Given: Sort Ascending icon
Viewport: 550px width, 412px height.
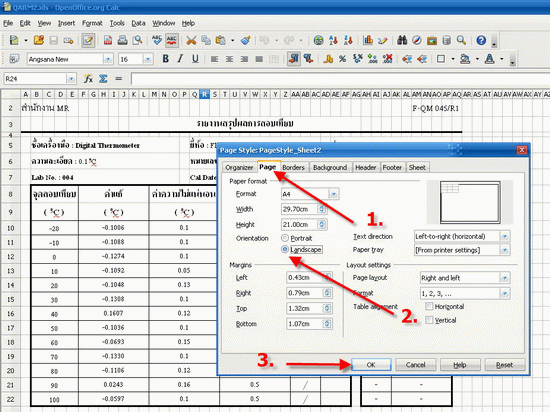Looking at the screenshot, I should 333,40.
